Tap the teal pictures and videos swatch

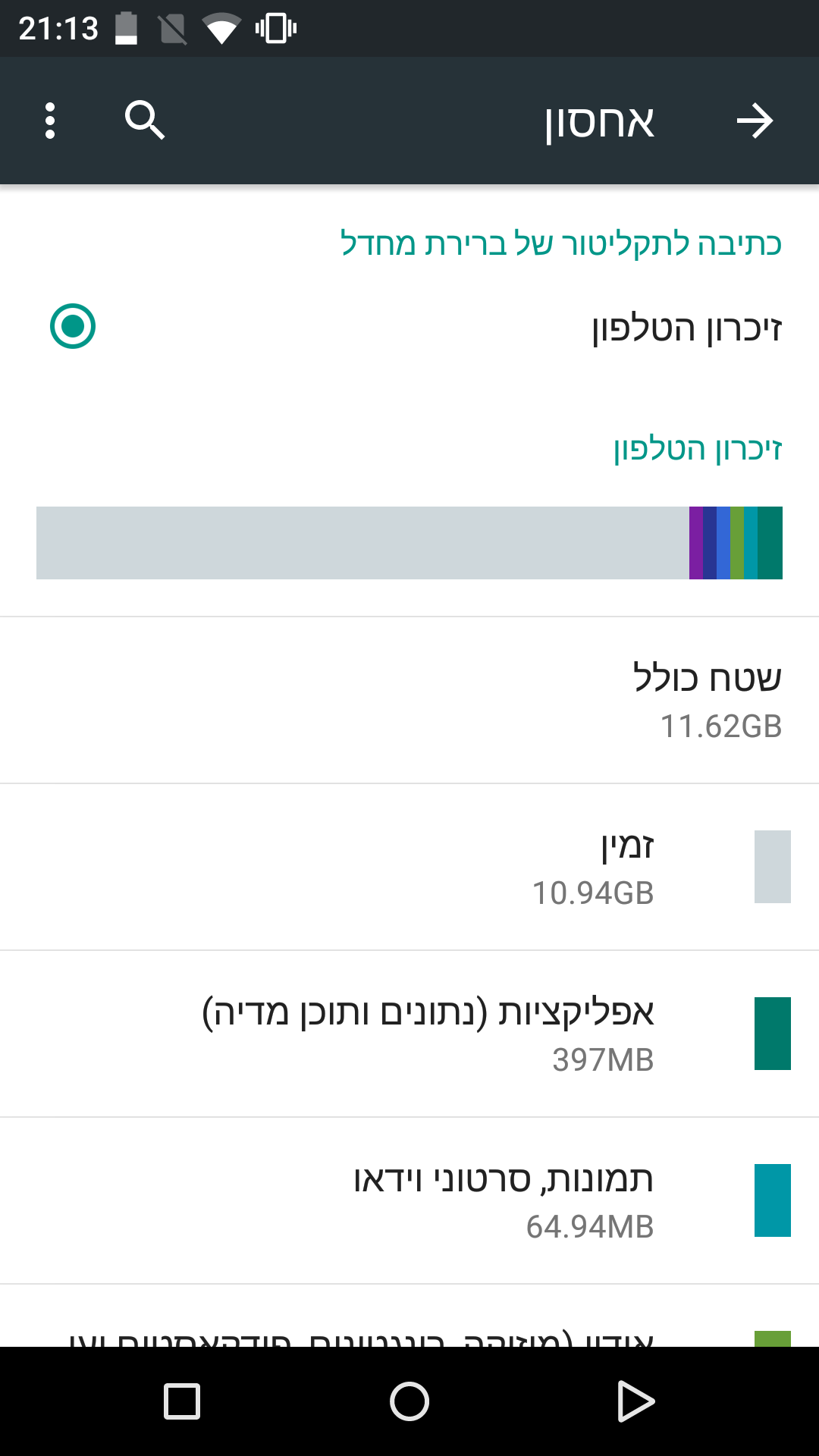click(x=772, y=1200)
